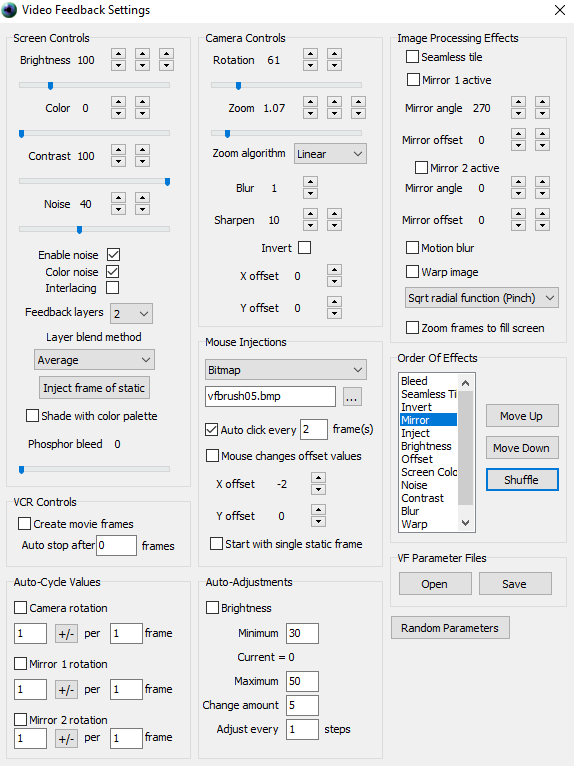Check the Motion blur option
The image size is (574, 766).
click(x=412, y=248)
